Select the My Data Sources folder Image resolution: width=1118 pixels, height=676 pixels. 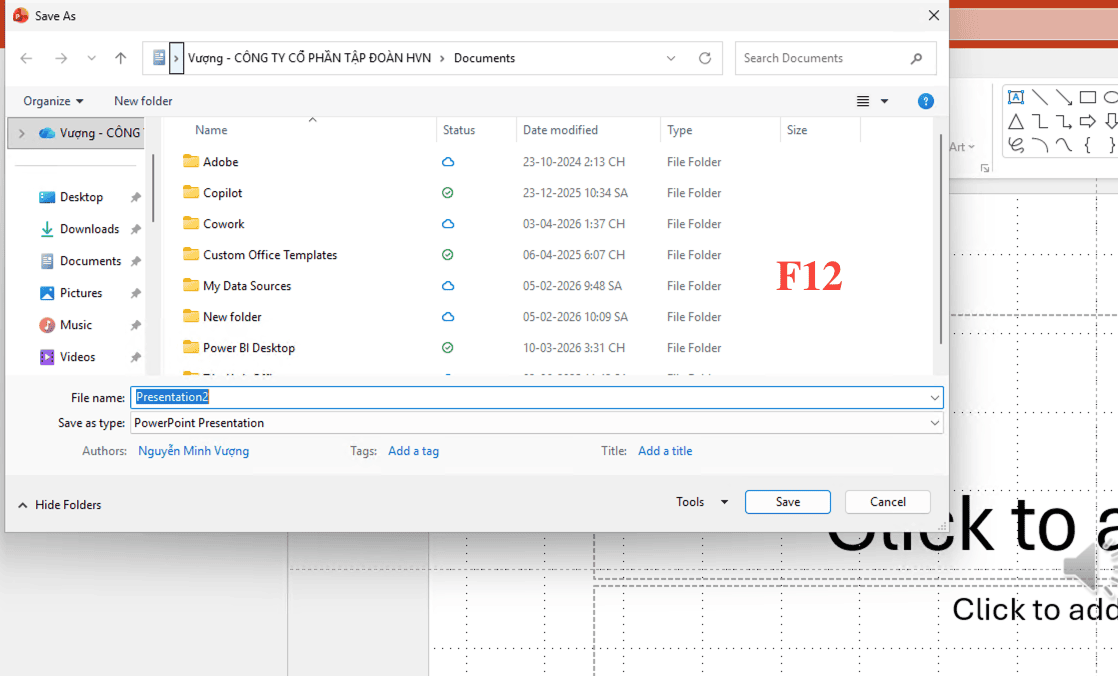tap(247, 286)
